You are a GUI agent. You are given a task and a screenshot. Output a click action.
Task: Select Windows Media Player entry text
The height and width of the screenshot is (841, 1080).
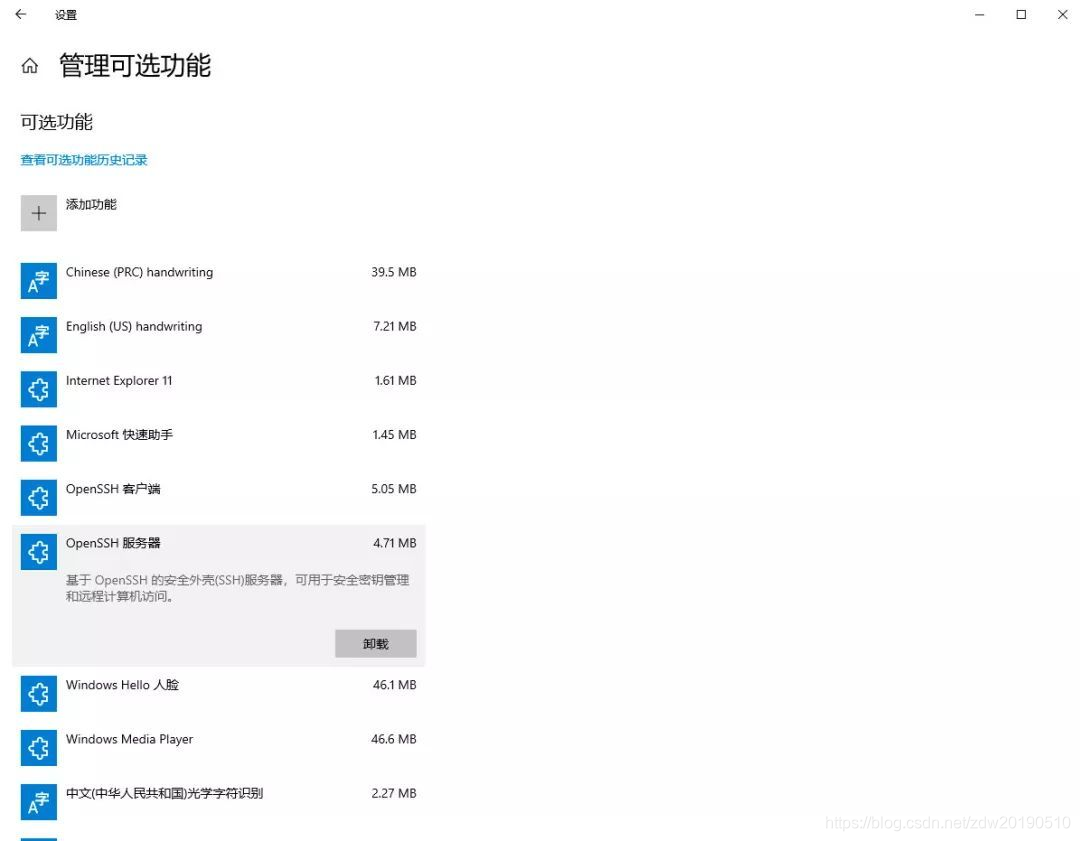[129, 739]
